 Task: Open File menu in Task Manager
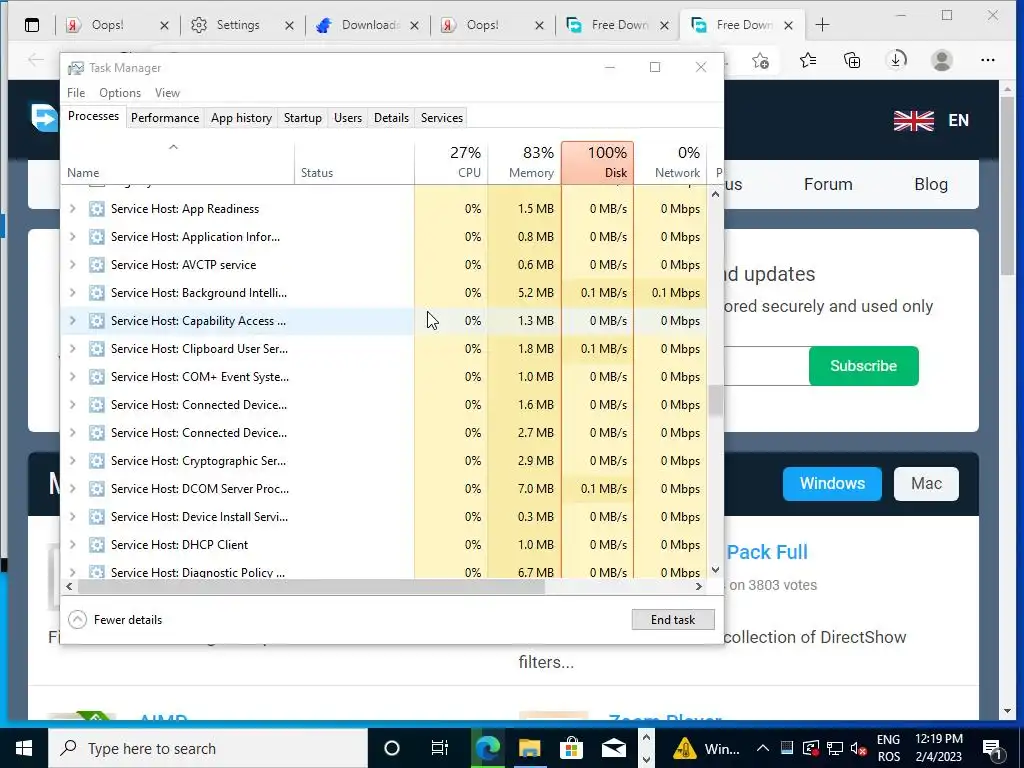[x=76, y=93]
